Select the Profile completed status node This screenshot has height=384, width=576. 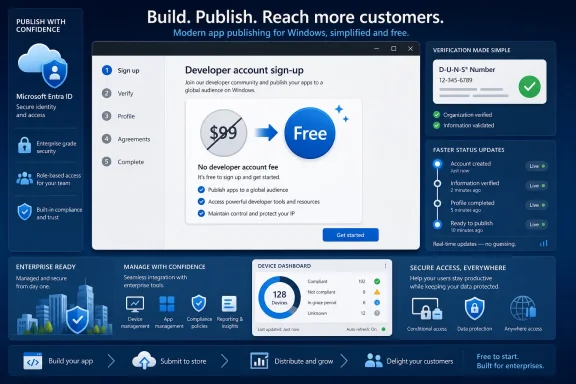(437, 203)
